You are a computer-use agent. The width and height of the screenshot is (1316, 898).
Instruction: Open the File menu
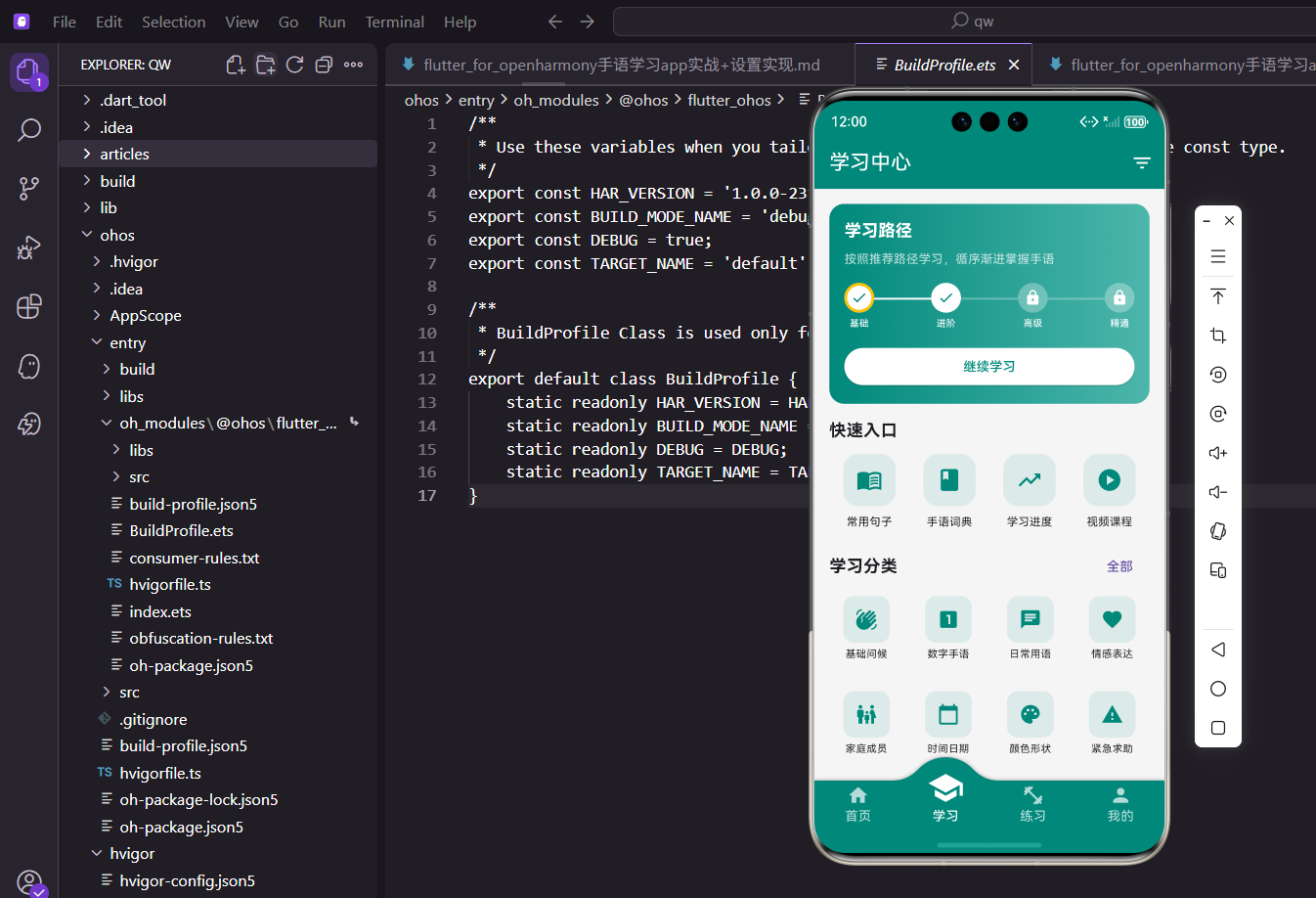click(65, 22)
